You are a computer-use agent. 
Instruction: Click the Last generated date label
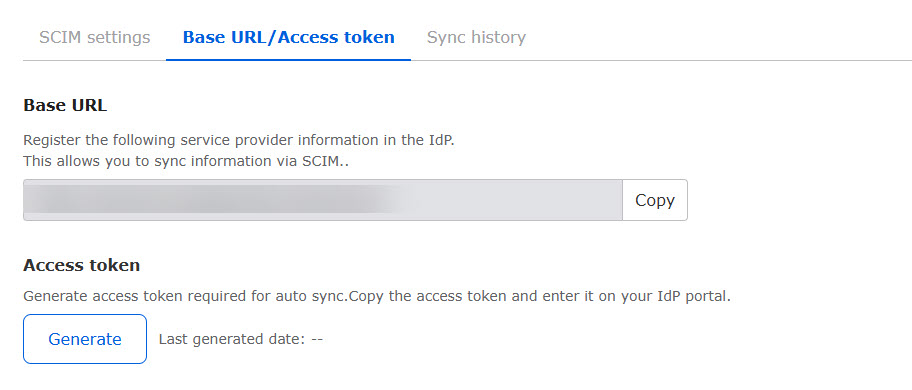(x=232, y=339)
